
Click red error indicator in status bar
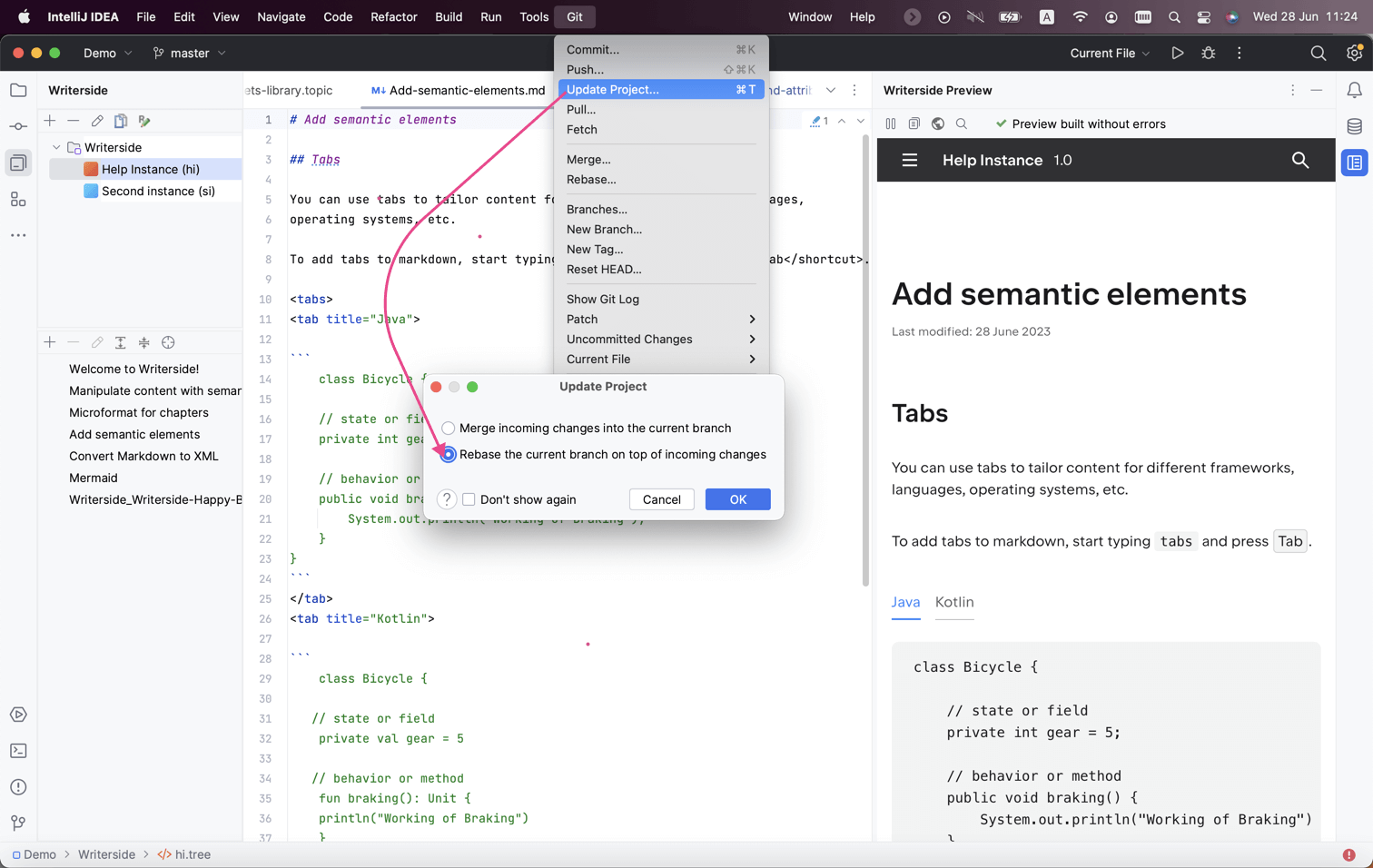coord(1348,854)
